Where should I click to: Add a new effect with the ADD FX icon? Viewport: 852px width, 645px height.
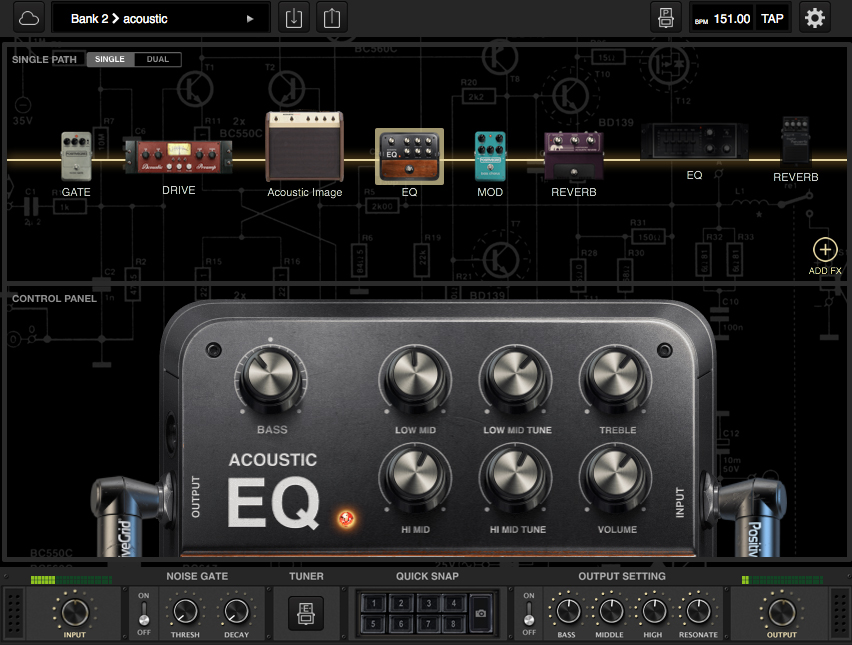(824, 249)
